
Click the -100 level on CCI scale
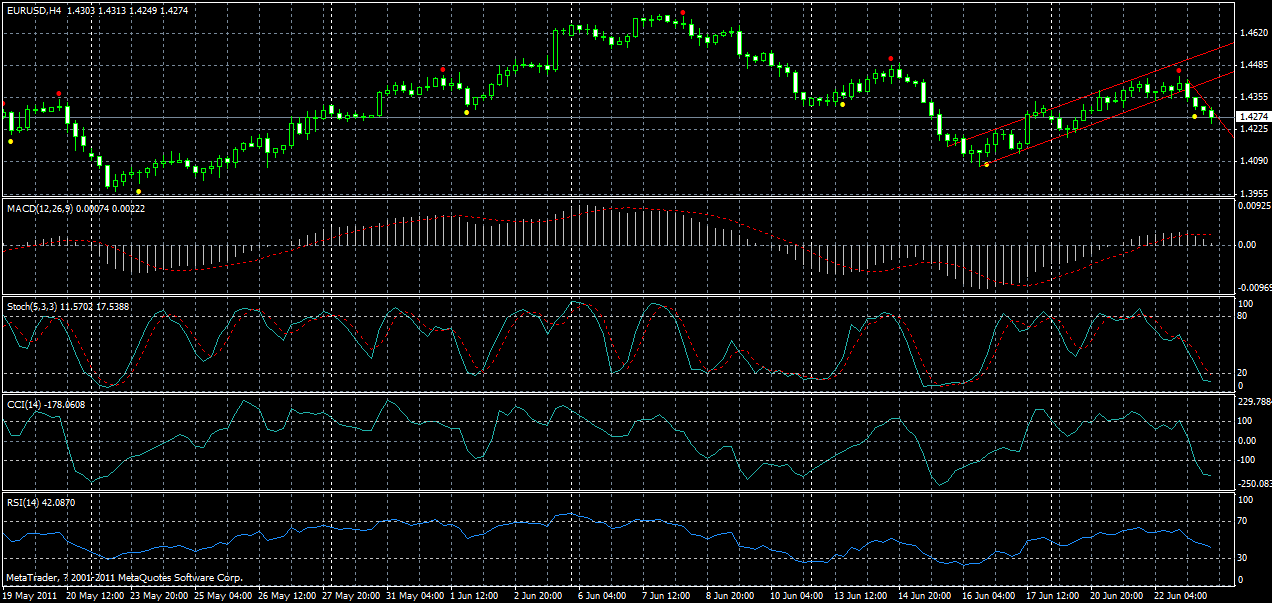(x=1248, y=460)
